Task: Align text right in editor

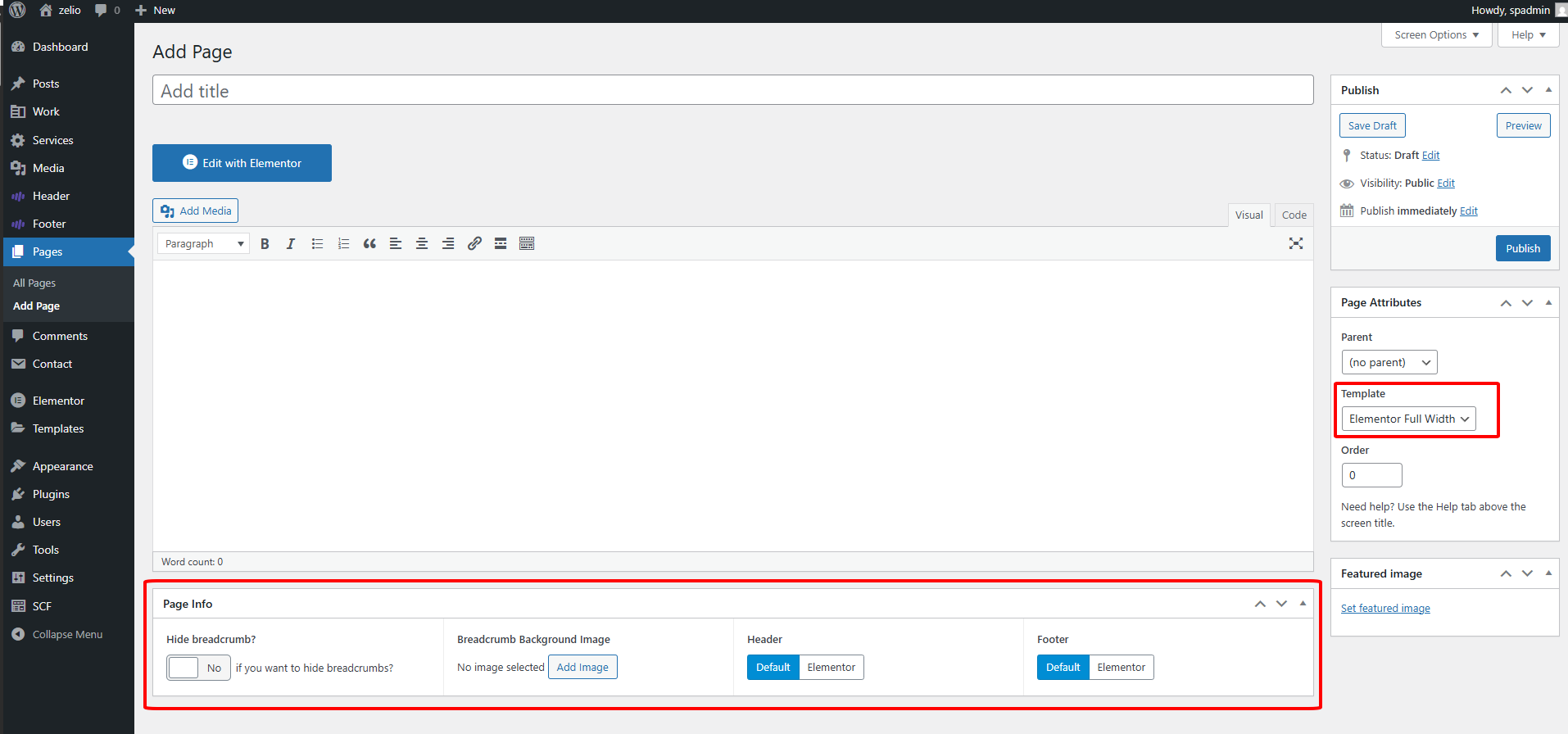Action: pyautogui.click(x=448, y=243)
